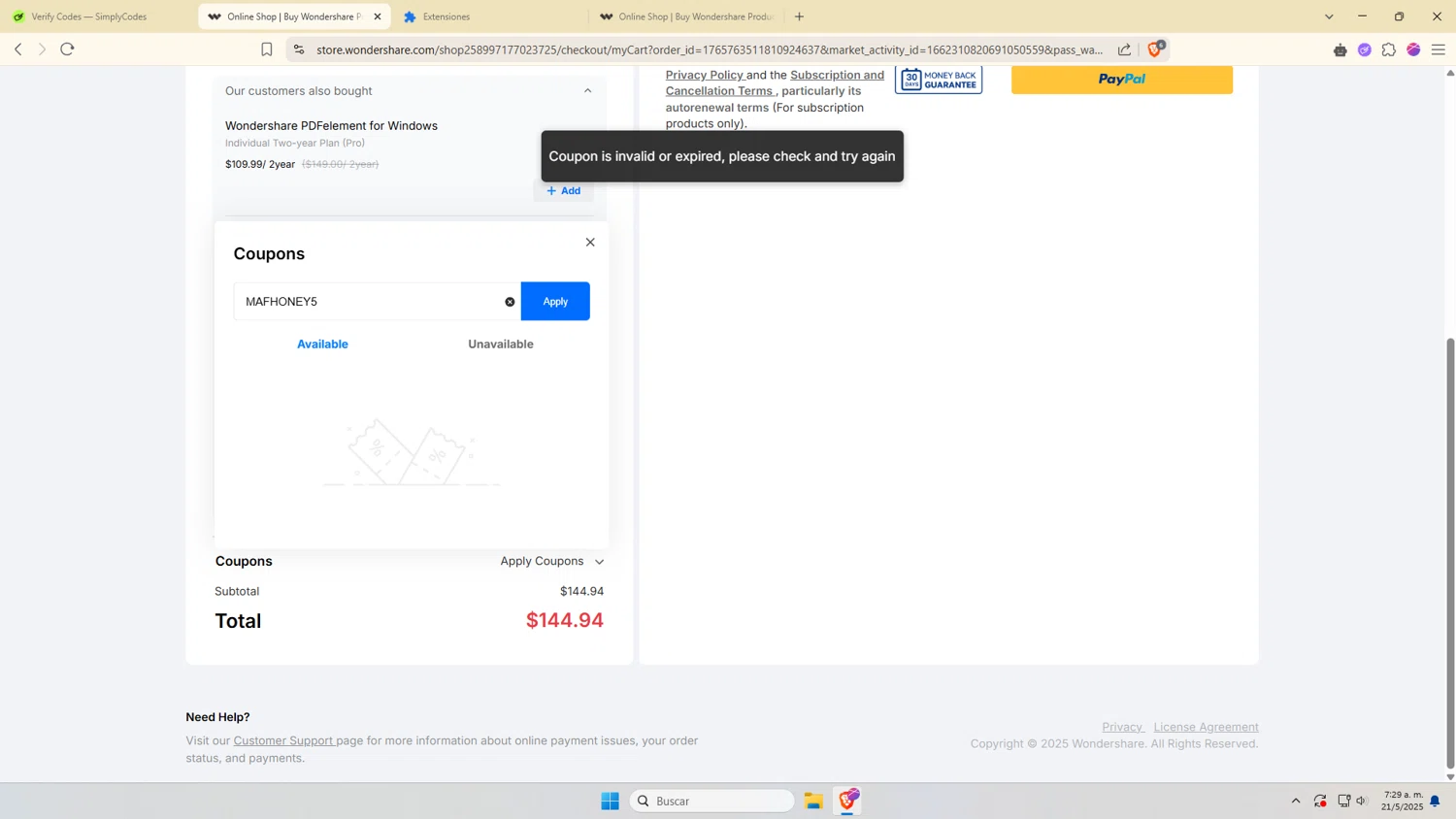Click the page vertical scrollbar
This screenshot has width=1456, height=819.
1450,553
